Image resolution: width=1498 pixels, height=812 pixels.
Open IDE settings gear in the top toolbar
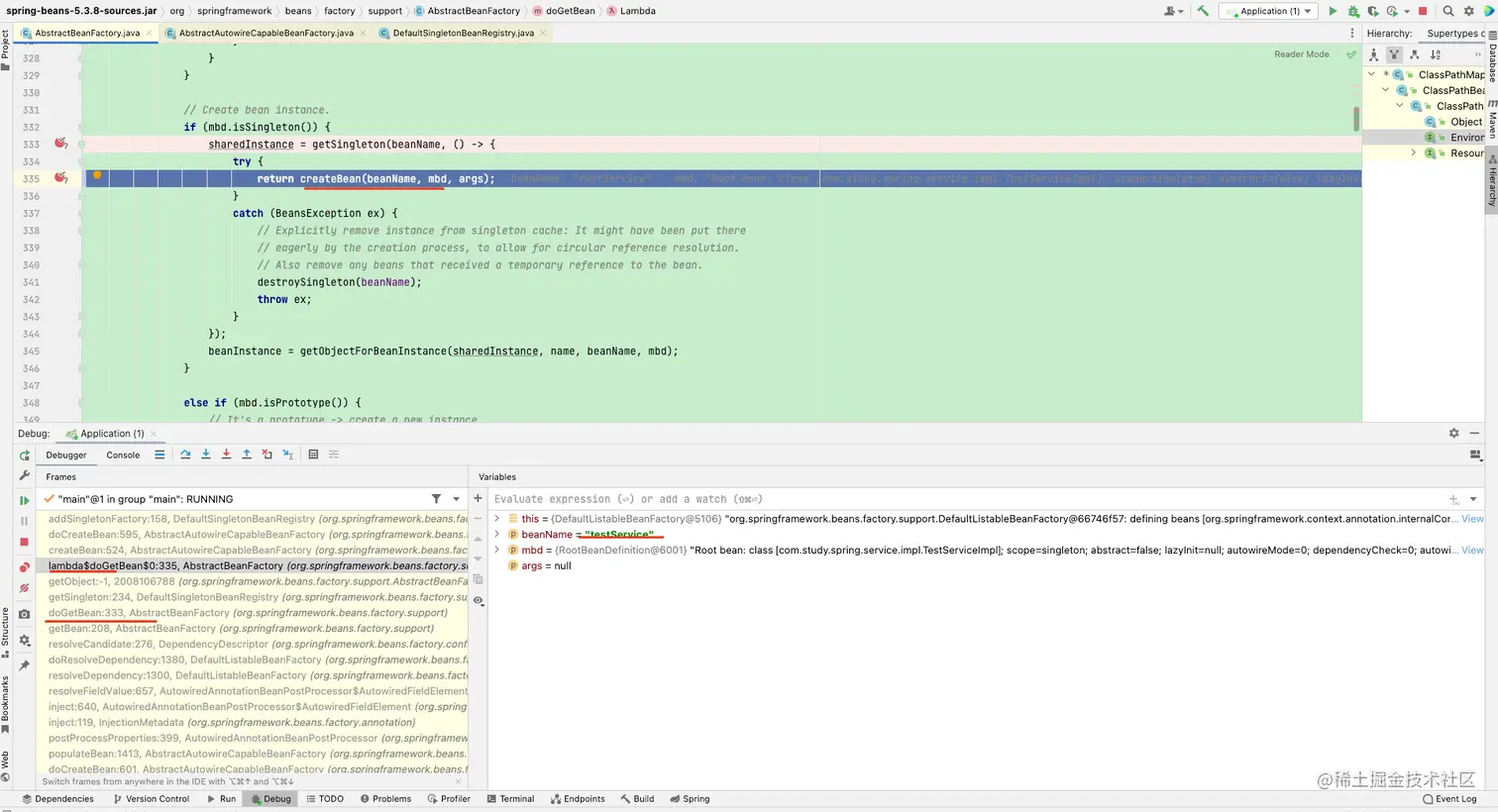point(1469,11)
